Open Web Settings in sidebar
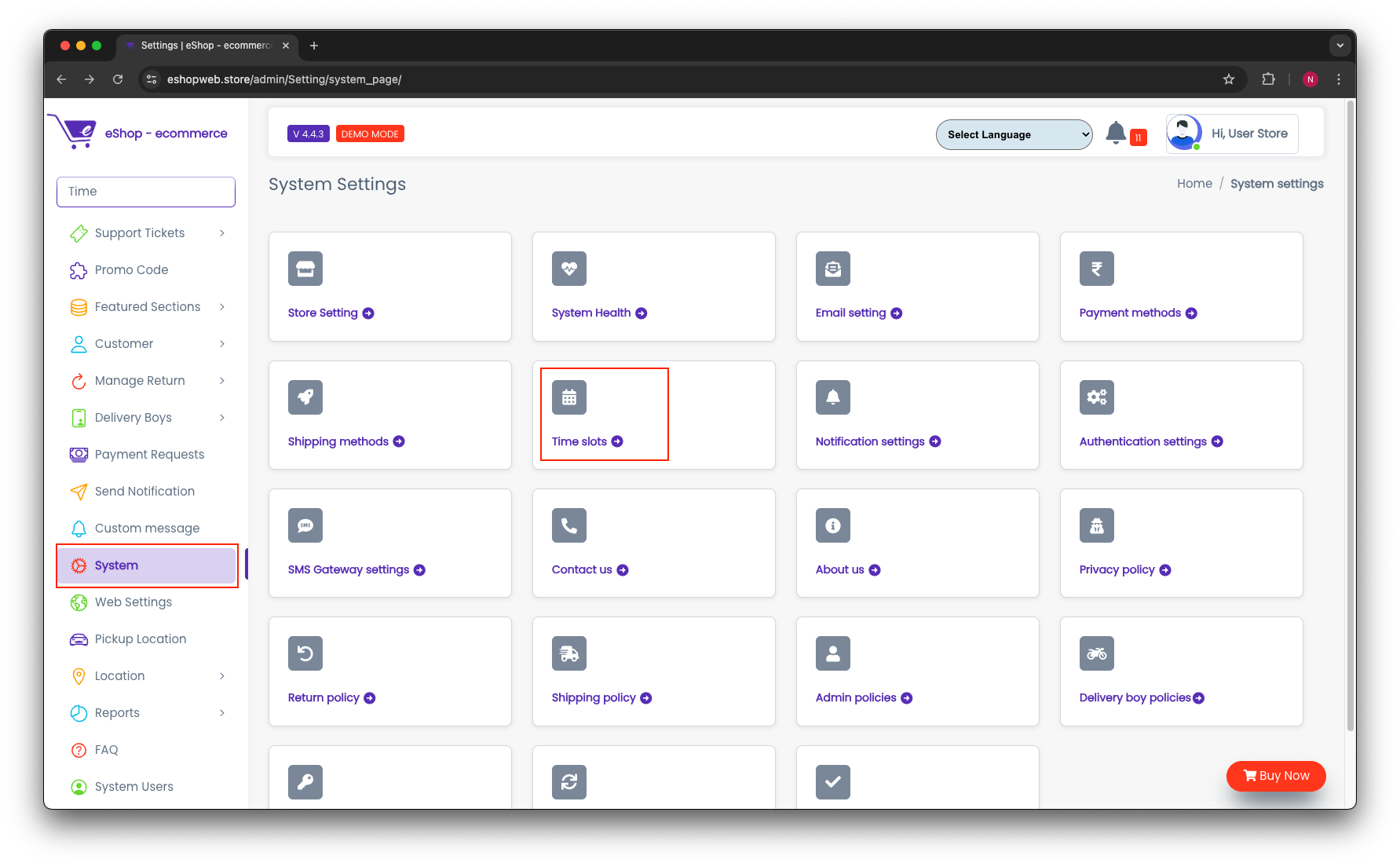Image resolution: width=1400 pixels, height=867 pixels. click(133, 602)
